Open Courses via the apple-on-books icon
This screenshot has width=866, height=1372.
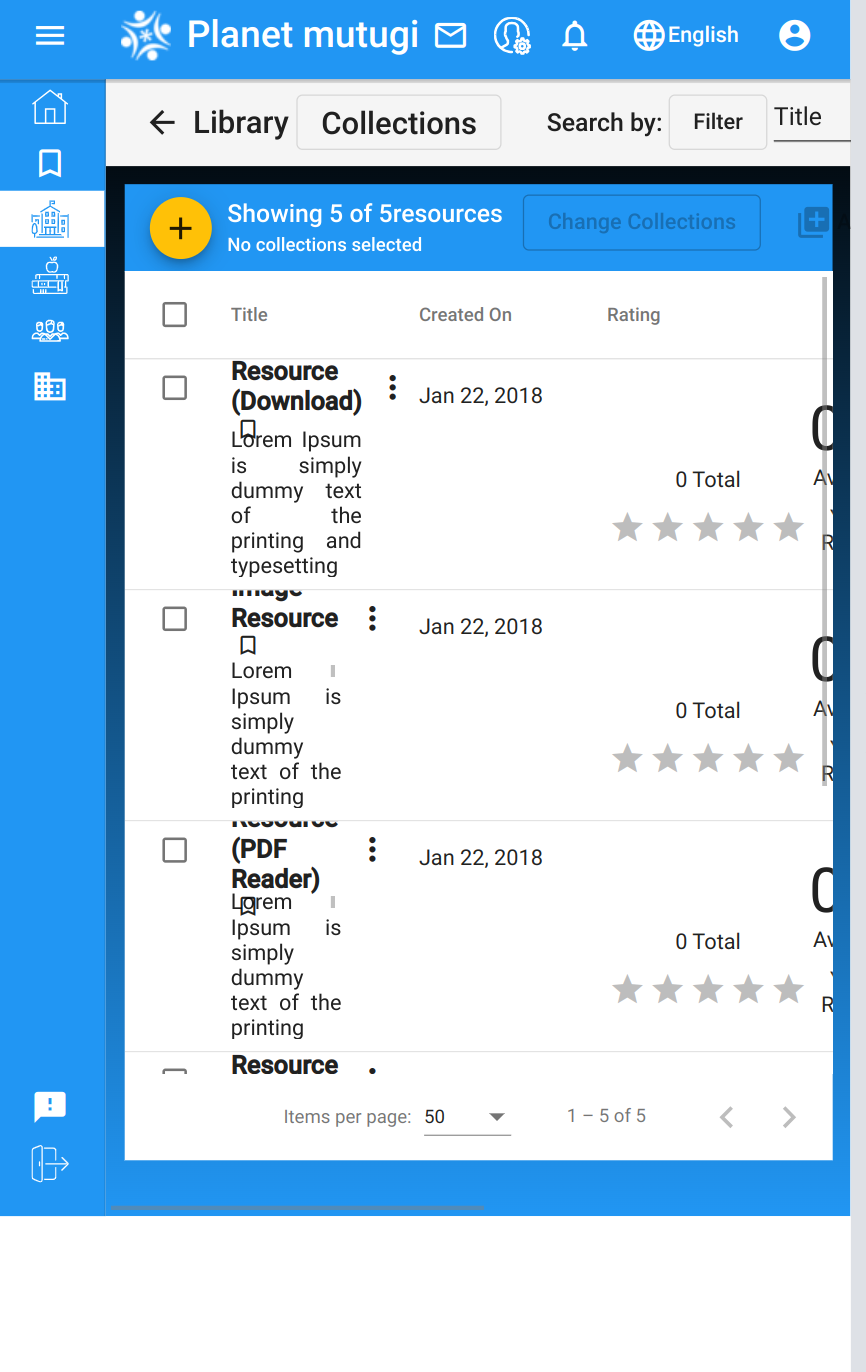50,277
